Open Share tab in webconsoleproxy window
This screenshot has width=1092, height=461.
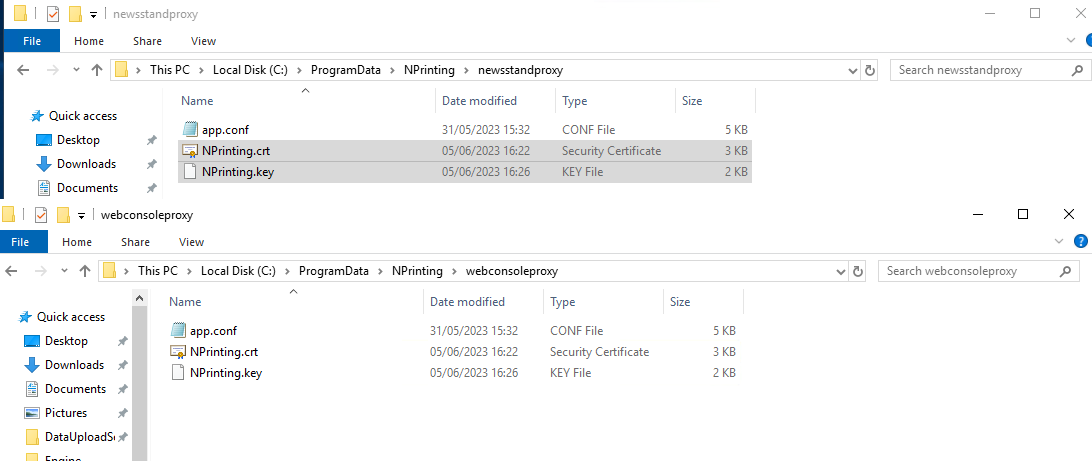135,242
